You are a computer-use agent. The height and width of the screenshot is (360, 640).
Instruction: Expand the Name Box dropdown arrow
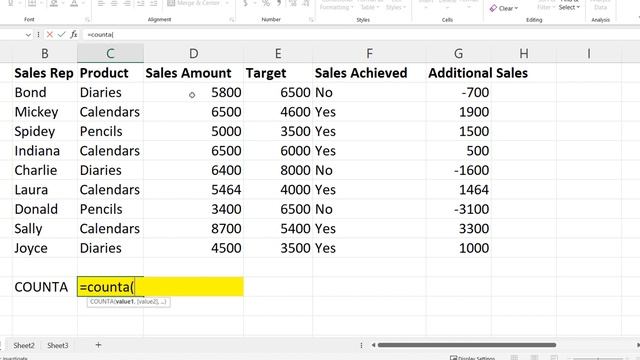click(28, 35)
